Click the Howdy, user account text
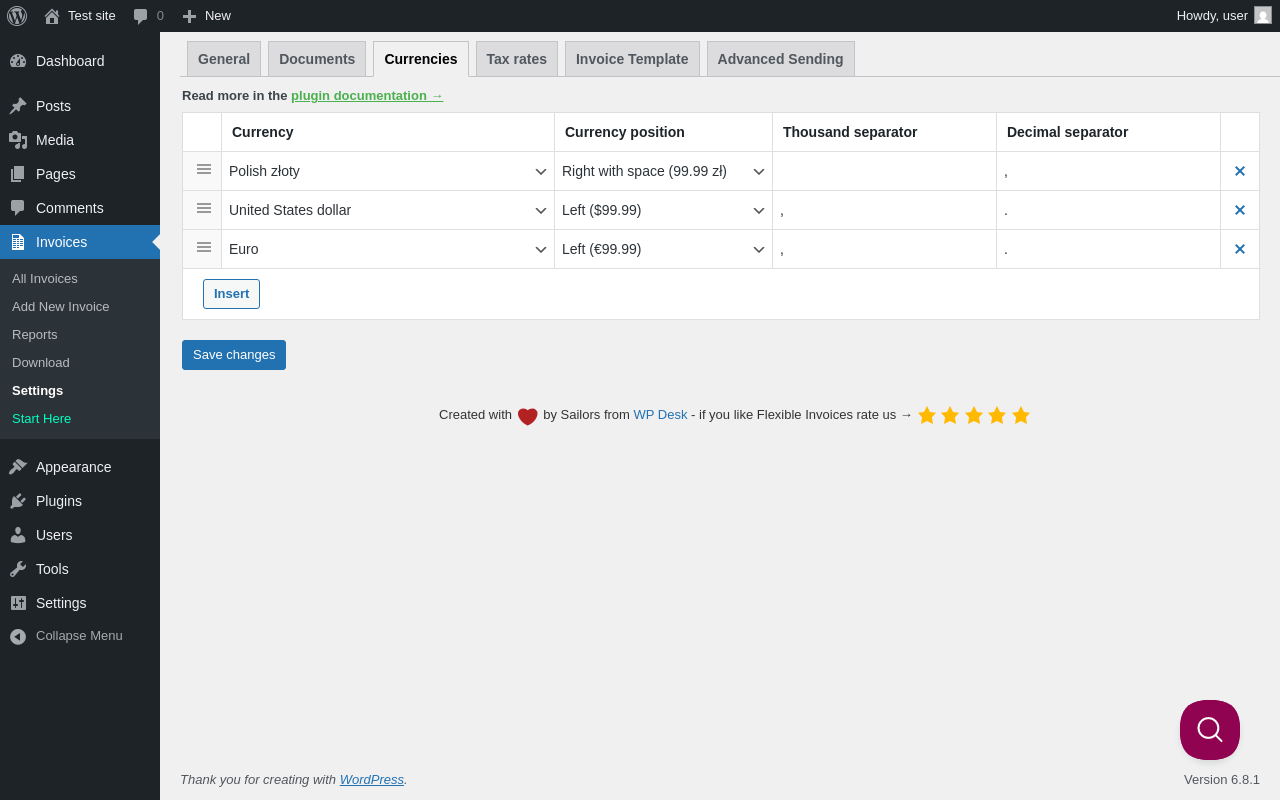 pos(1212,15)
